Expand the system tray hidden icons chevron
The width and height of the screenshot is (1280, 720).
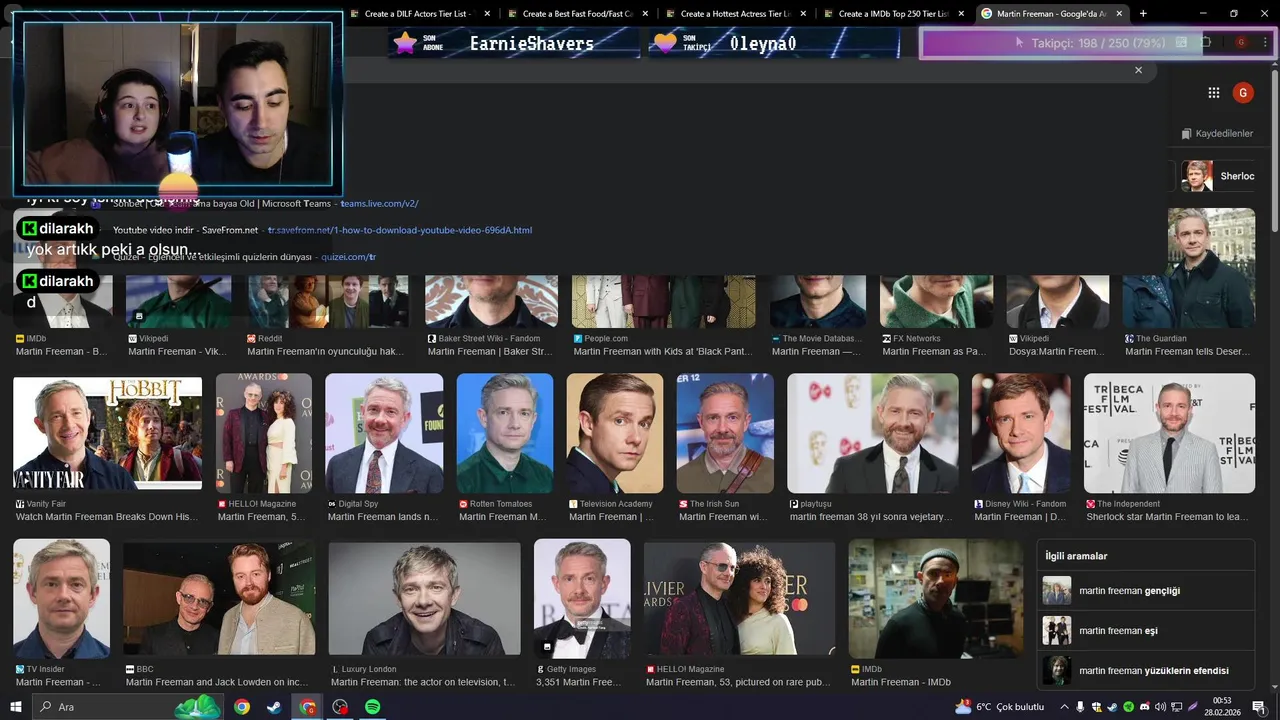tap(1064, 707)
